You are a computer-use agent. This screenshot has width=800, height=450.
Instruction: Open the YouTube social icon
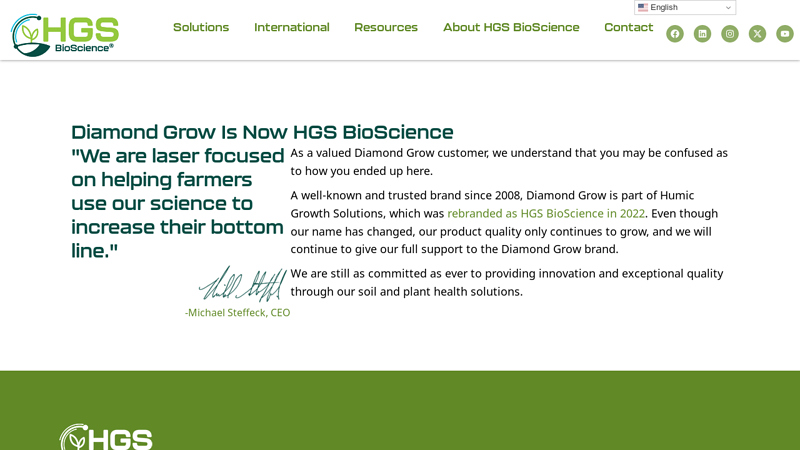[x=785, y=34]
